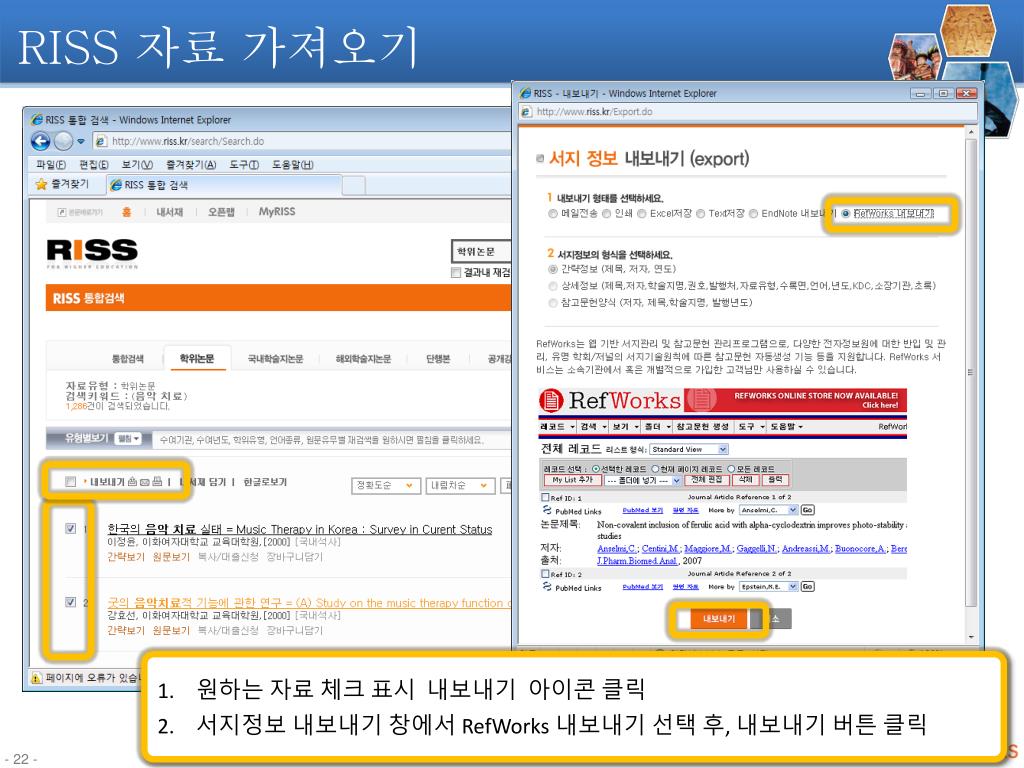Click PubMed Links icon under Ref ID: 1
Screen dimensions: 1024x768
[547, 510]
